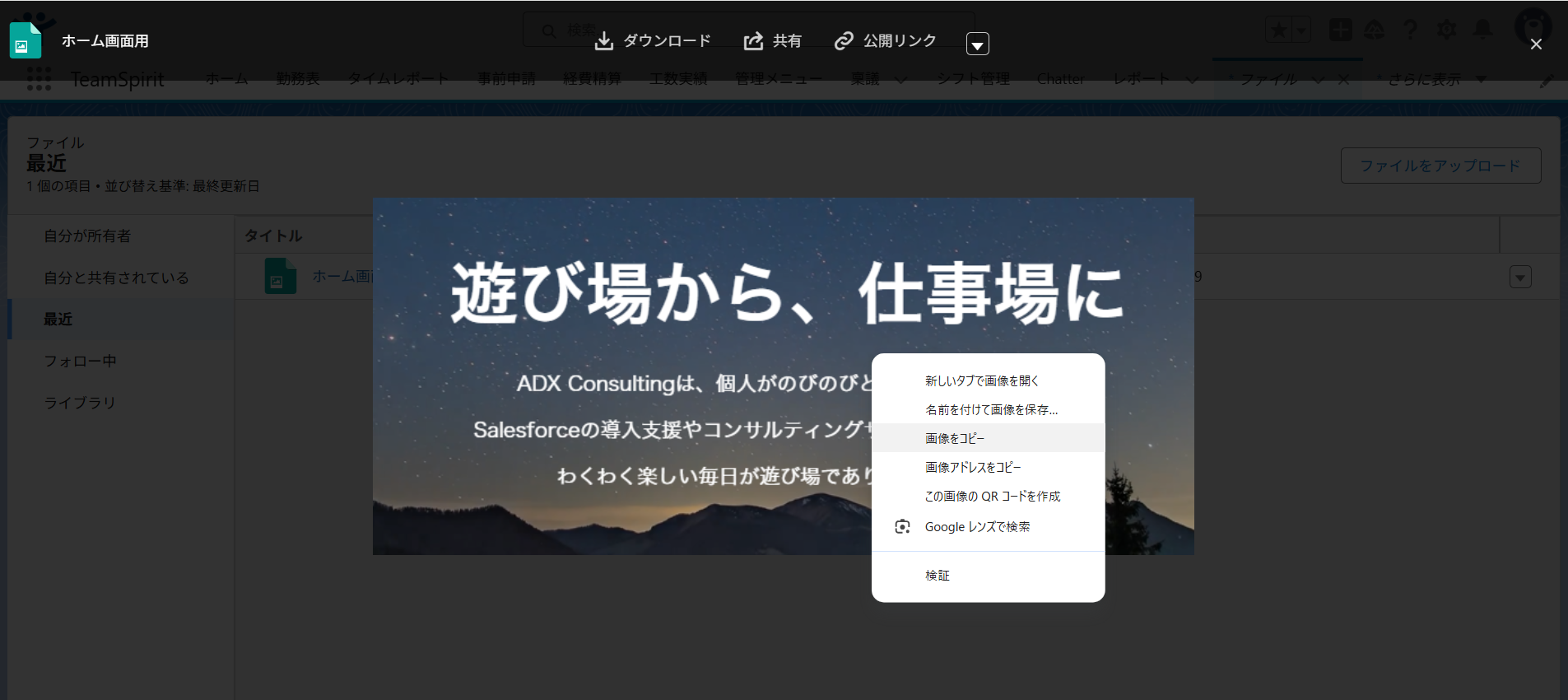Click the dimmed 検索 search field
The height and width of the screenshot is (700, 1568).
point(749,30)
